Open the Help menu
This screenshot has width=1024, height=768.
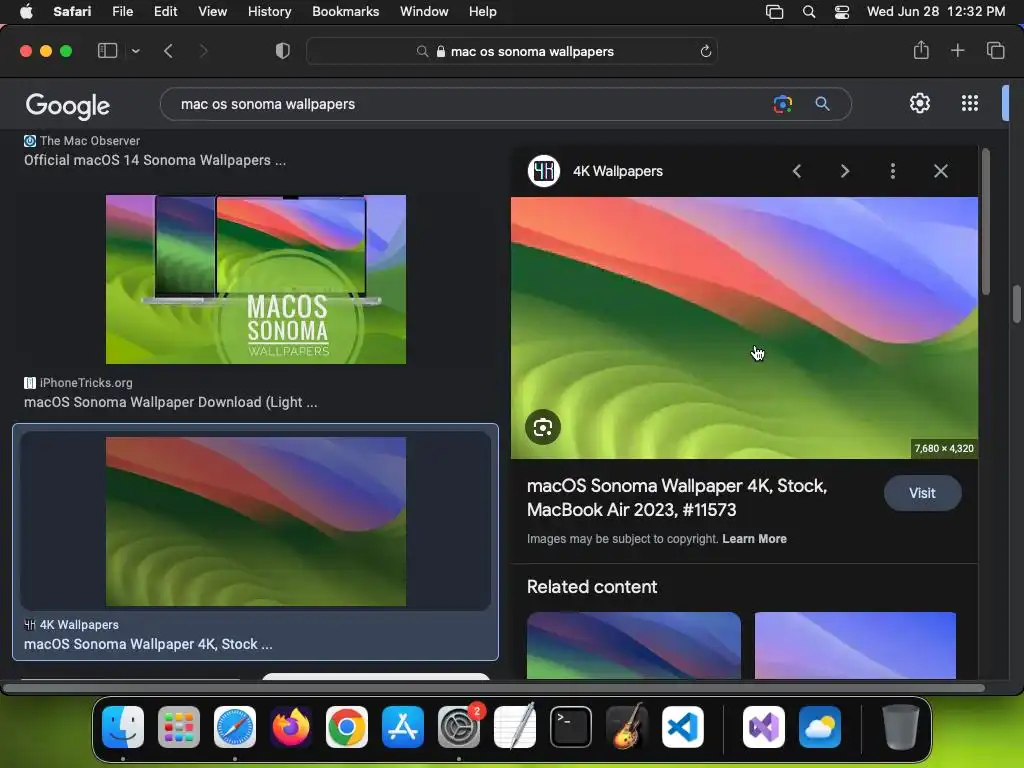[x=483, y=11]
